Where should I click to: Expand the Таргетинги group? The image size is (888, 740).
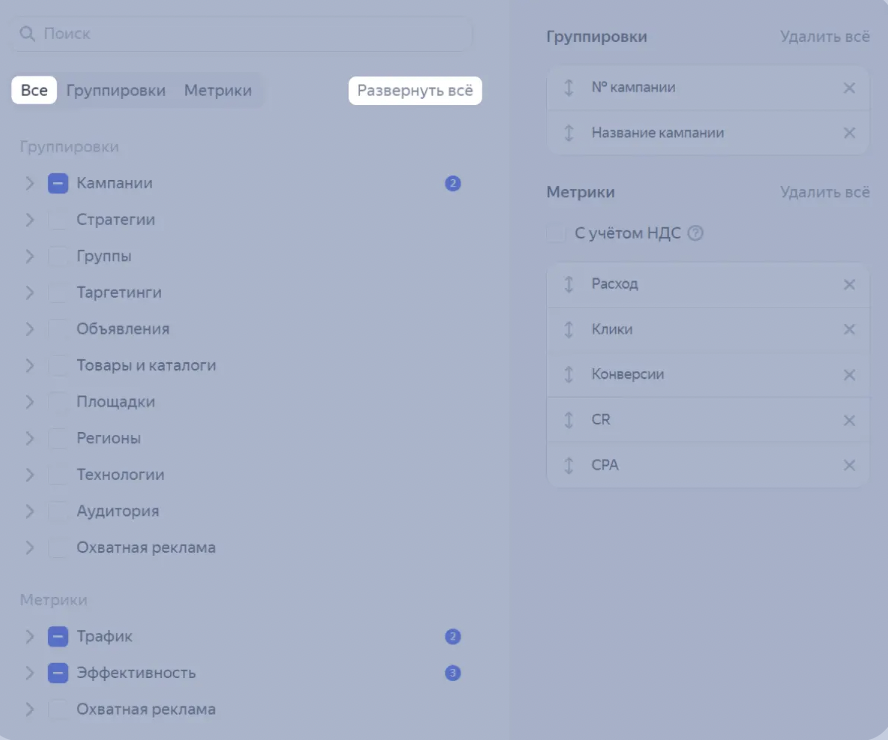click(x=29, y=293)
